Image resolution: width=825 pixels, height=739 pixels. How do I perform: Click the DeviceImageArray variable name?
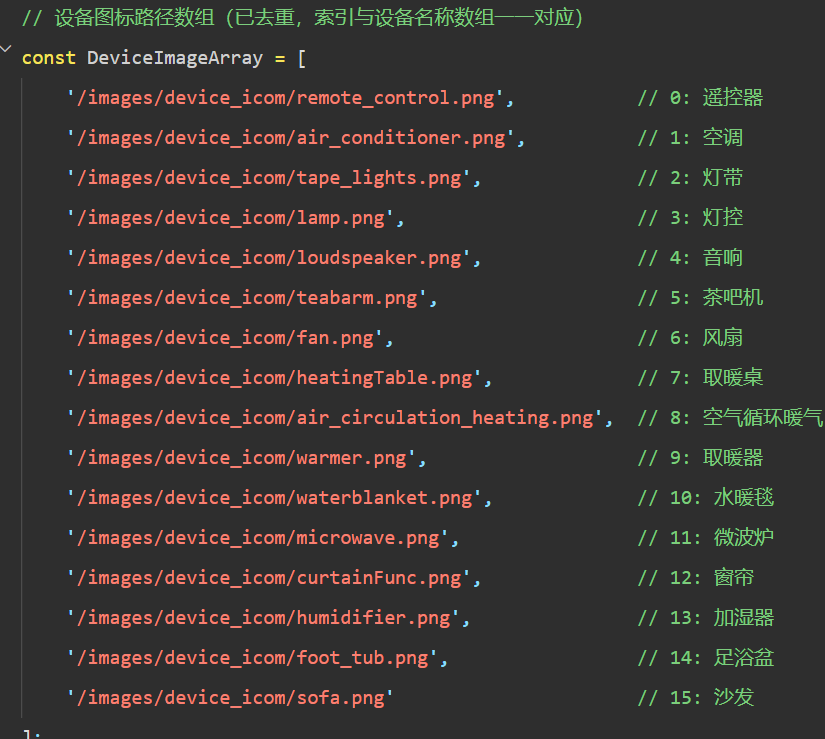click(x=174, y=58)
